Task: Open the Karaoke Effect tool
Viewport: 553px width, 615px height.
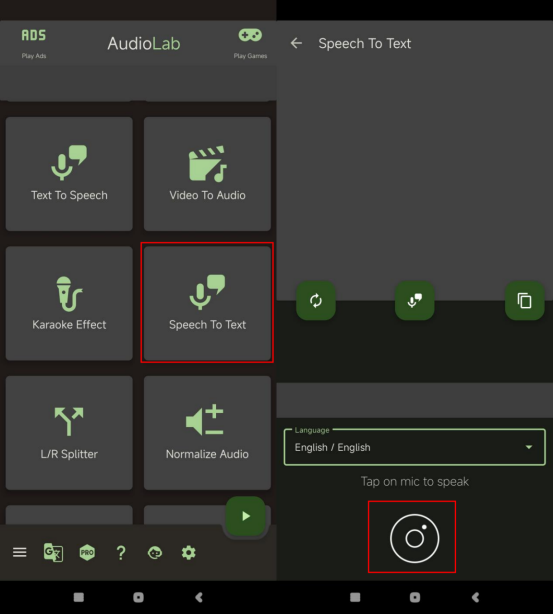Action: tap(69, 303)
